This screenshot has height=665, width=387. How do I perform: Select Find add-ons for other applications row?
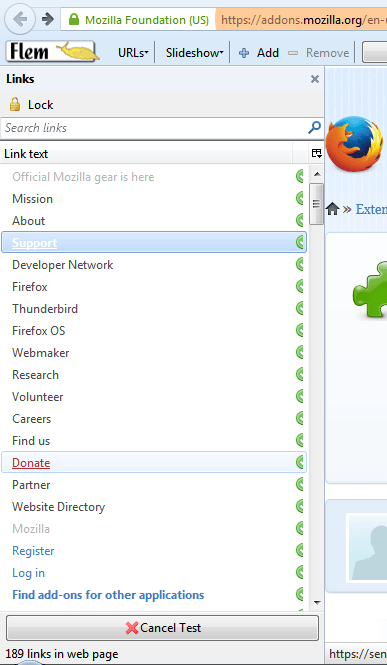[154, 595]
